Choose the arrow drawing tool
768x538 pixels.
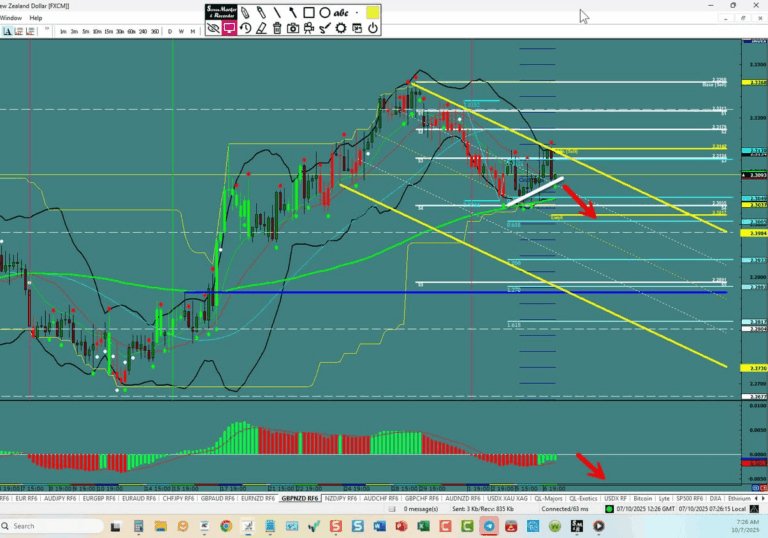[x=292, y=13]
